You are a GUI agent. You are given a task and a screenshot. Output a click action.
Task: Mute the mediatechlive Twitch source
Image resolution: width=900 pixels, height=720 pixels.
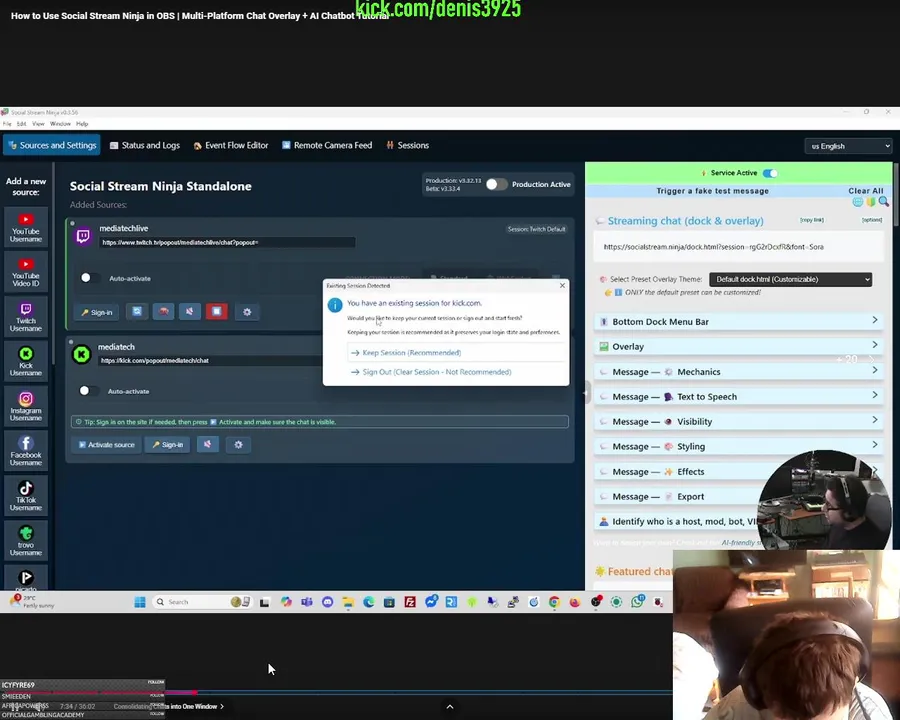189,312
